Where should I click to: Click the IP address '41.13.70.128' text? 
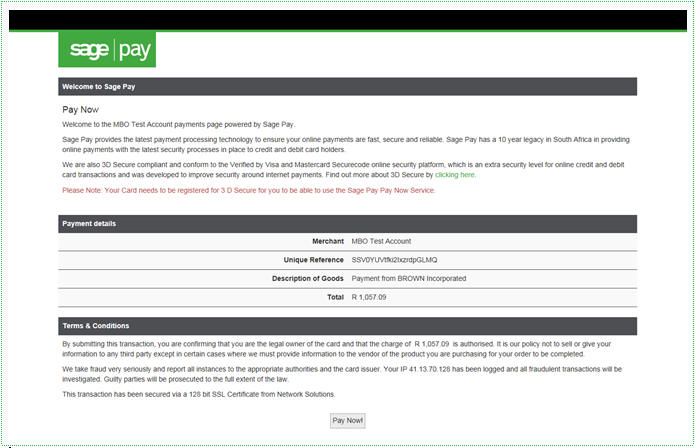(x=429, y=369)
